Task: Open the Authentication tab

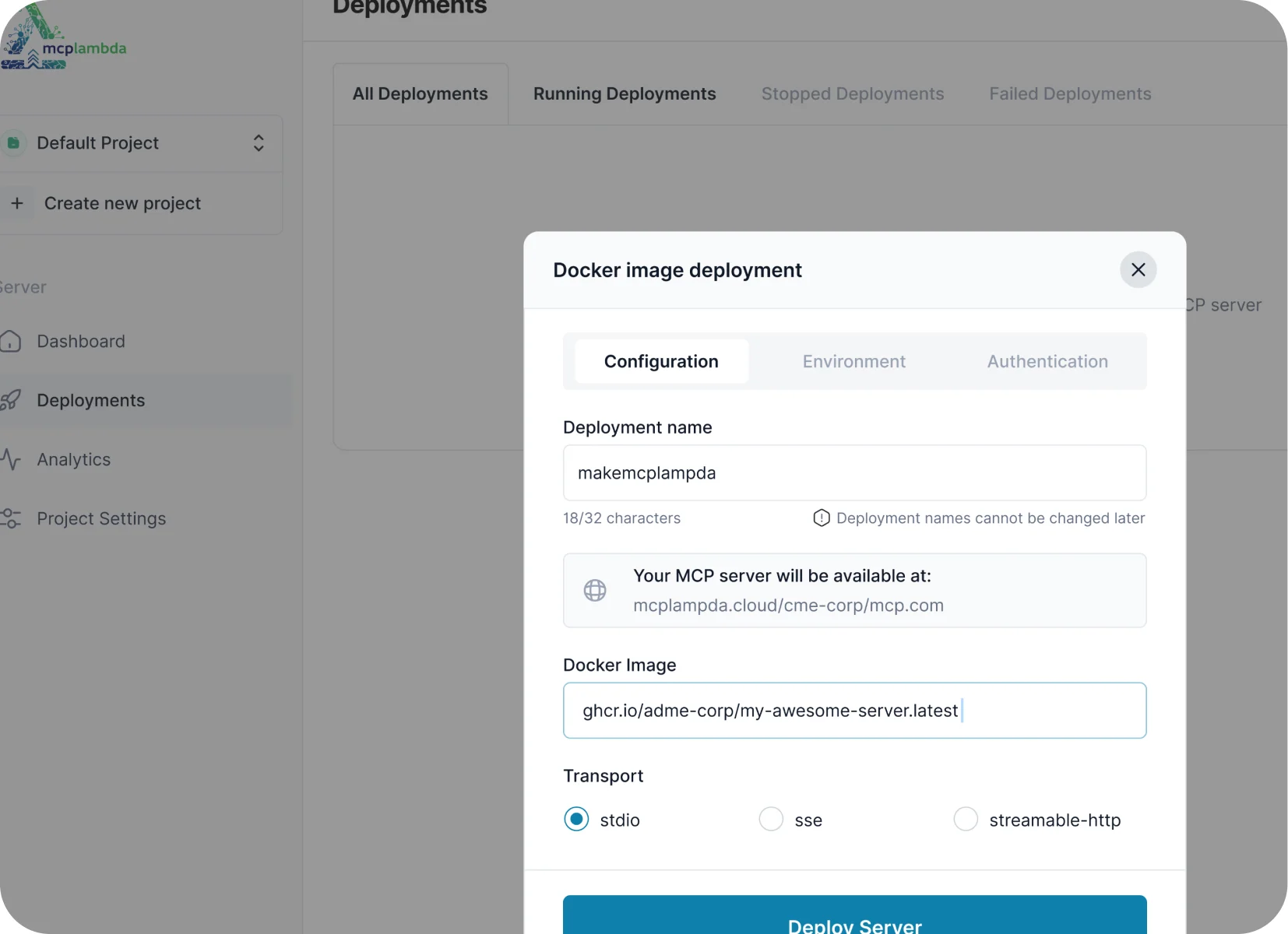Action: click(1047, 362)
